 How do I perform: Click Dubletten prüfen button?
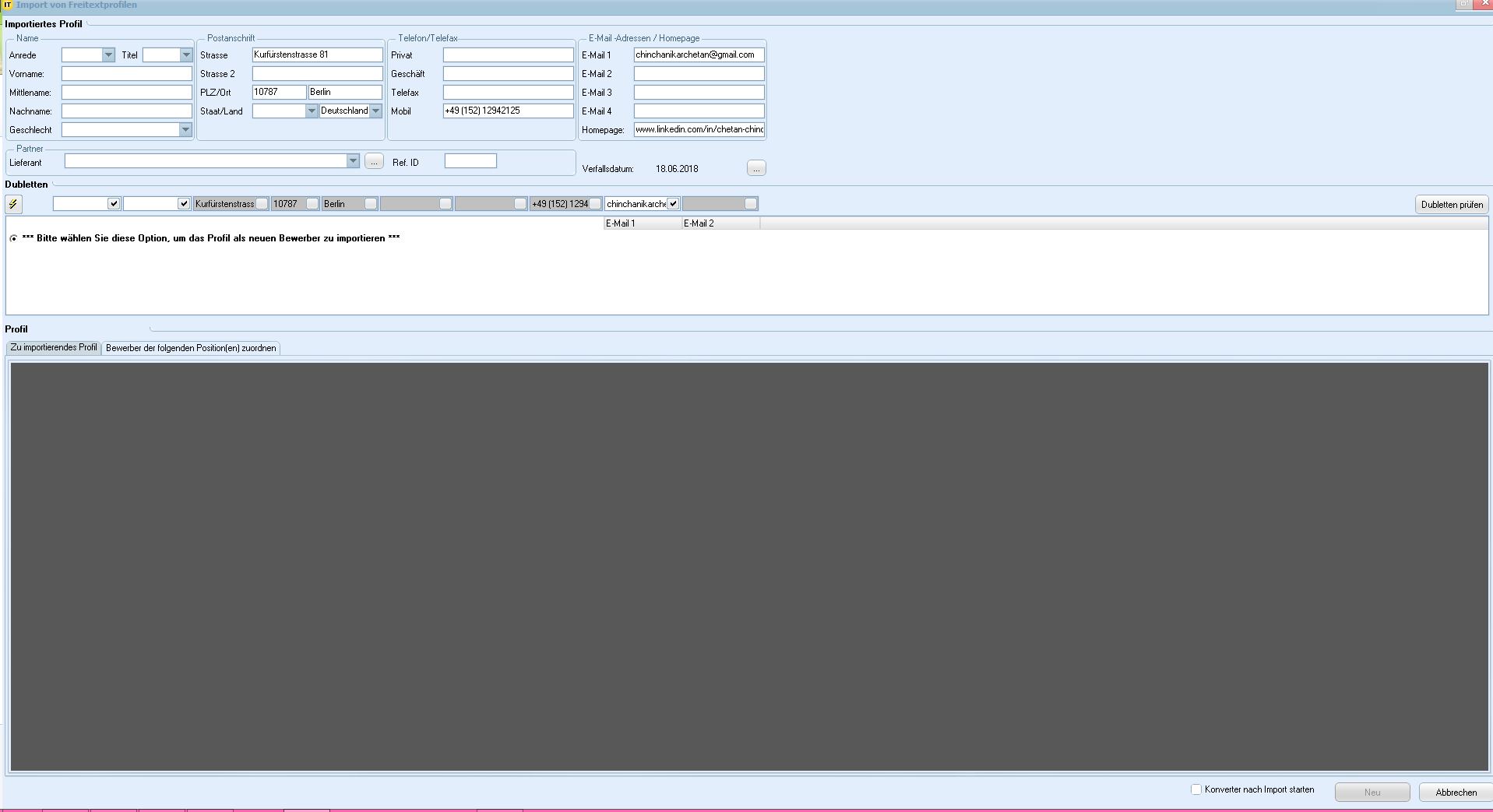tap(1452, 205)
